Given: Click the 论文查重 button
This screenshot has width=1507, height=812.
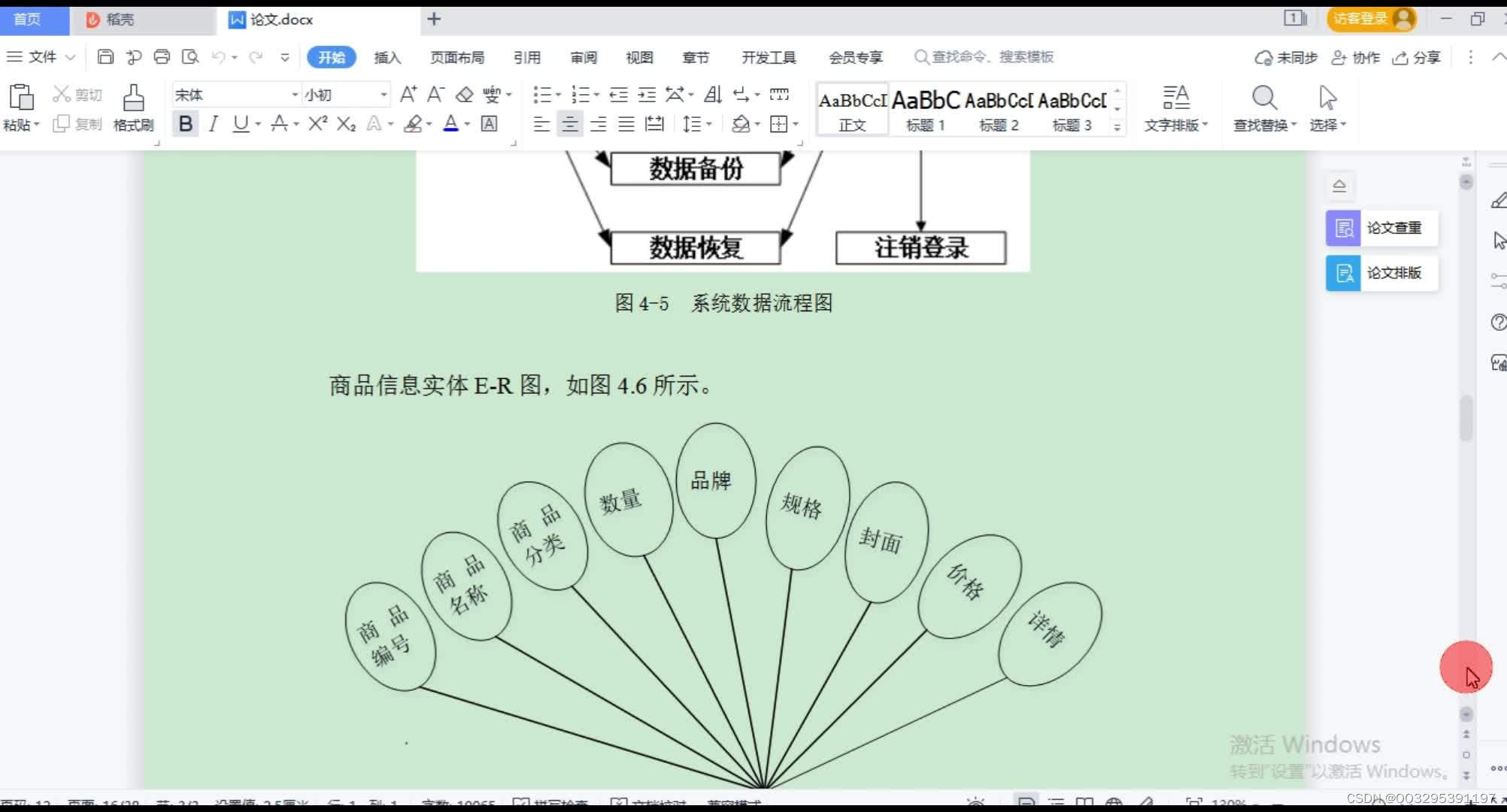Looking at the screenshot, I should pyautogui.click(x=1382, y=228).
